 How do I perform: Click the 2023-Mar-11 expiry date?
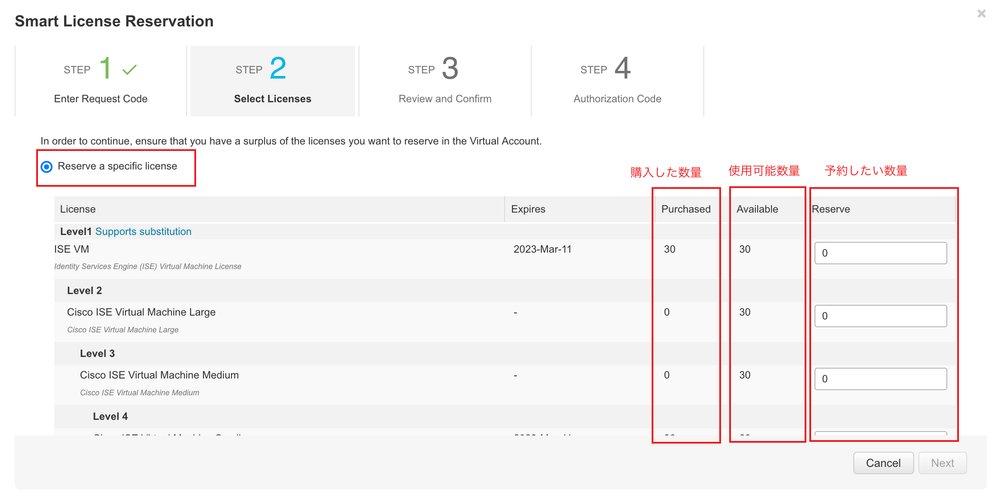[x=542, y=249]
